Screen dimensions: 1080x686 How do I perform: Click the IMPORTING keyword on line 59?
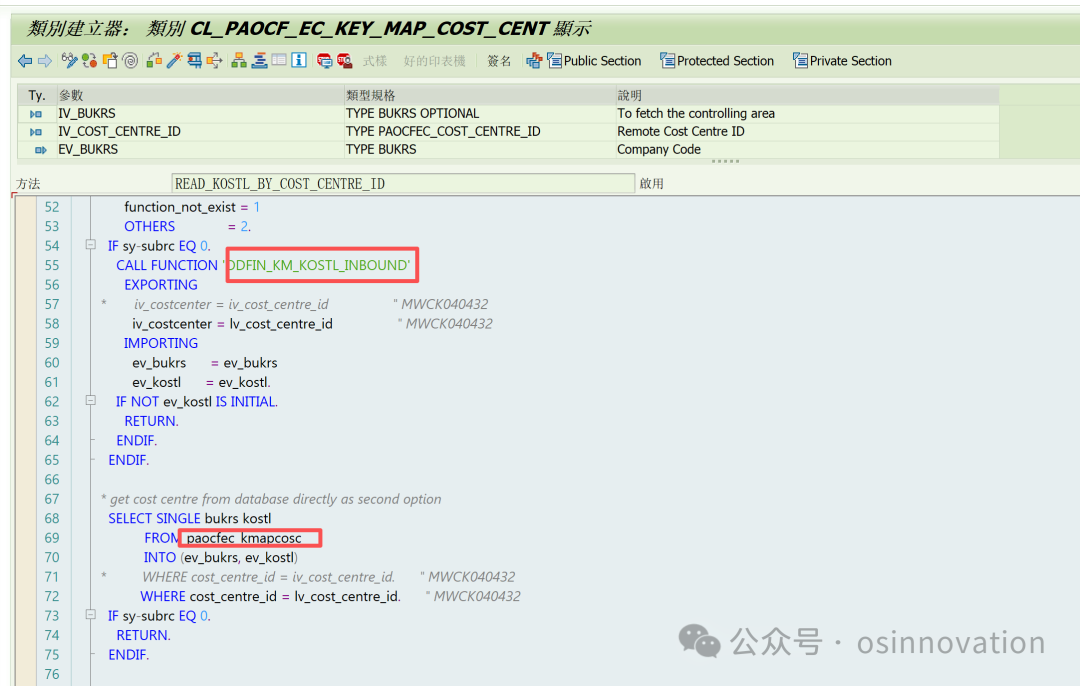160,343
